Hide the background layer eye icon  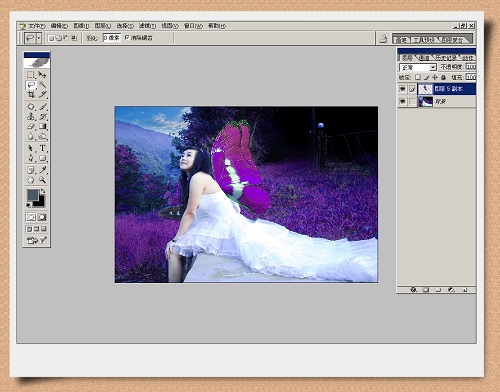click(x=402, y=101)
